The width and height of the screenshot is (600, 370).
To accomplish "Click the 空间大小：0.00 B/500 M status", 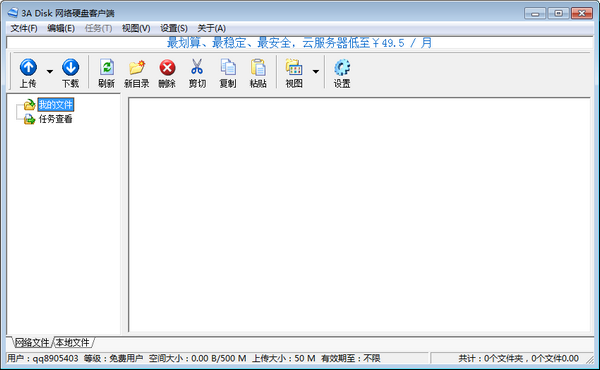I will [x=197, y=359].
